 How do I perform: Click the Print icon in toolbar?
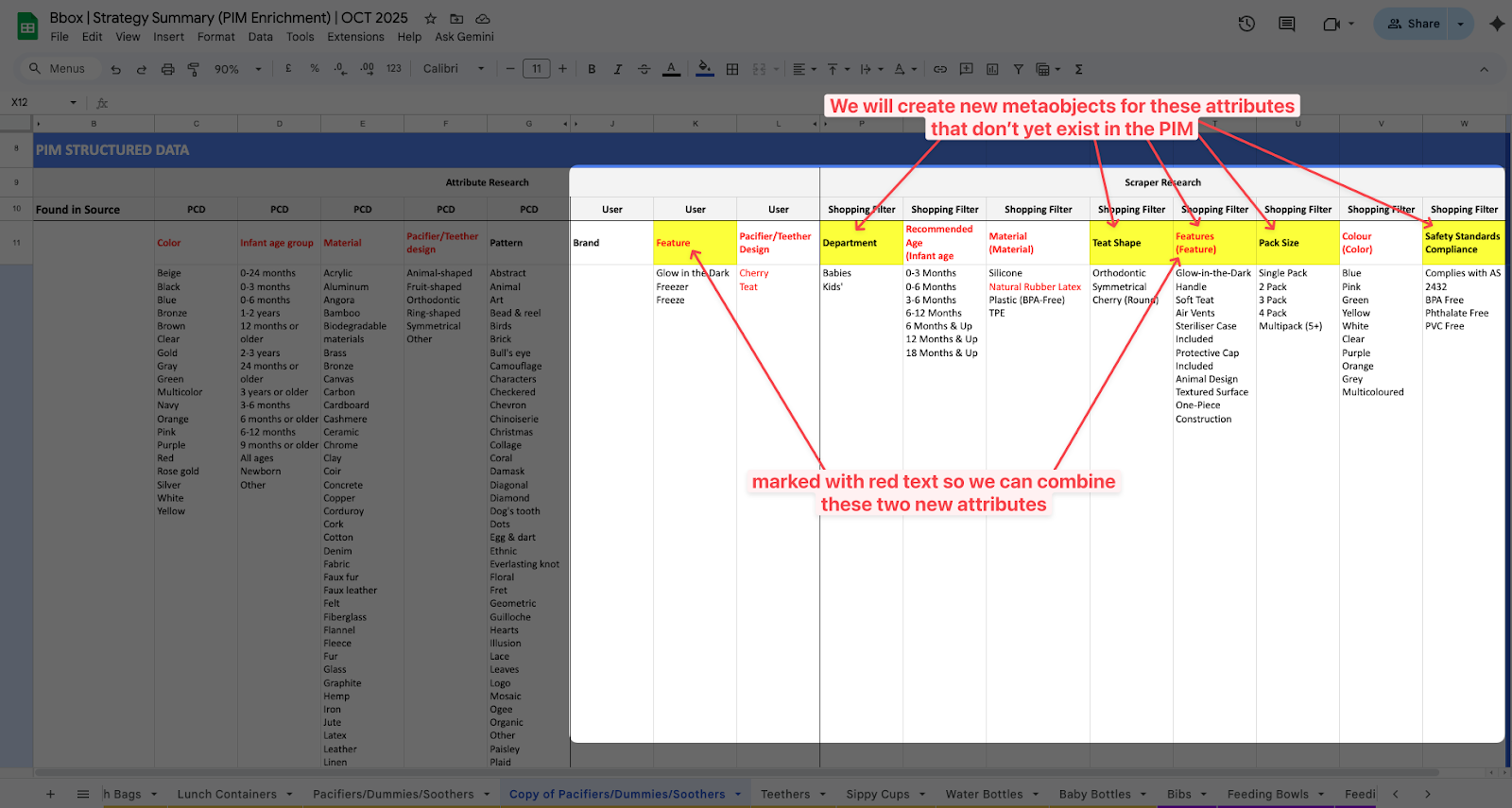click(x=167, y=69)
